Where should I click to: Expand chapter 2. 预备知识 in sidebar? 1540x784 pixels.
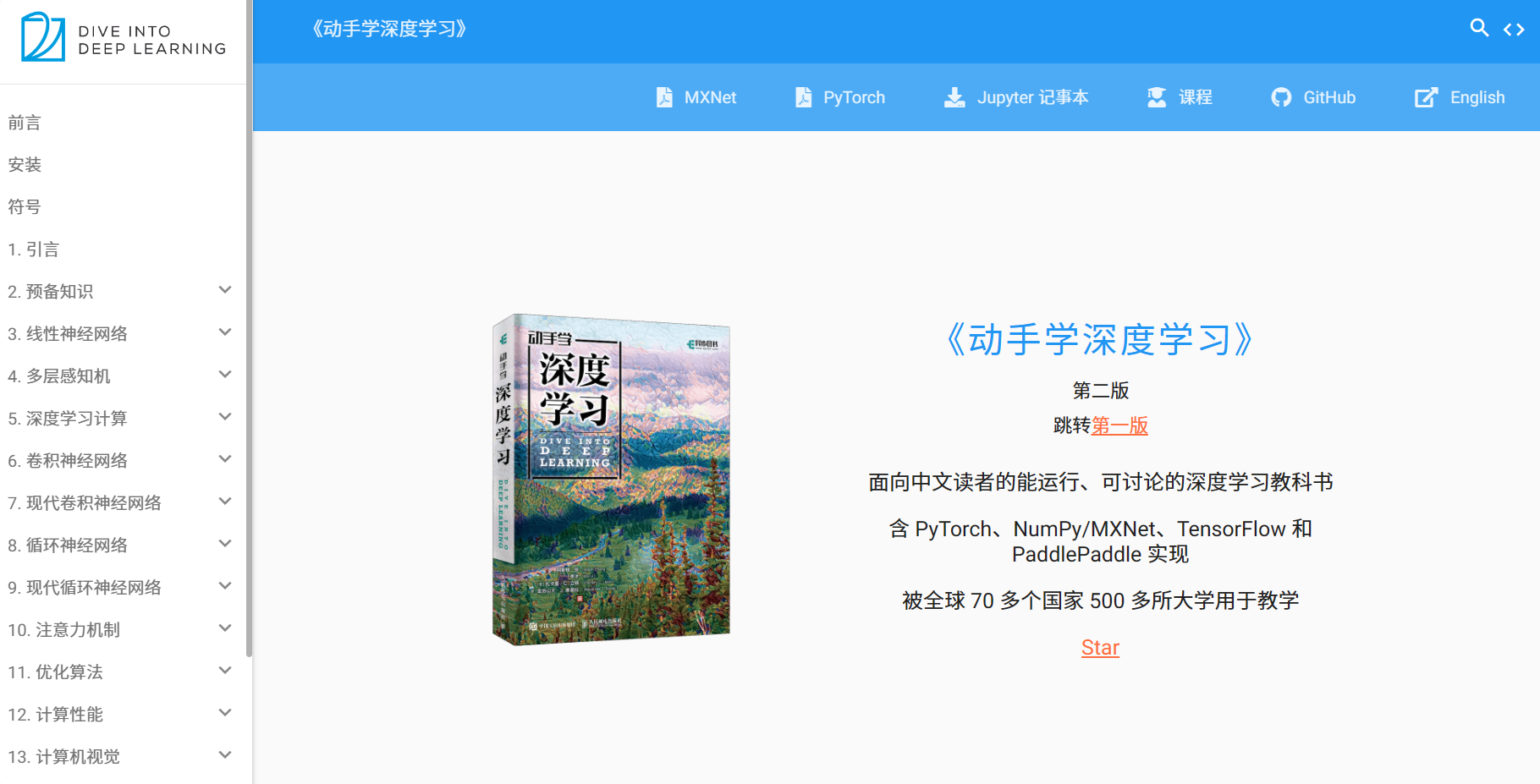coord(224,290)
